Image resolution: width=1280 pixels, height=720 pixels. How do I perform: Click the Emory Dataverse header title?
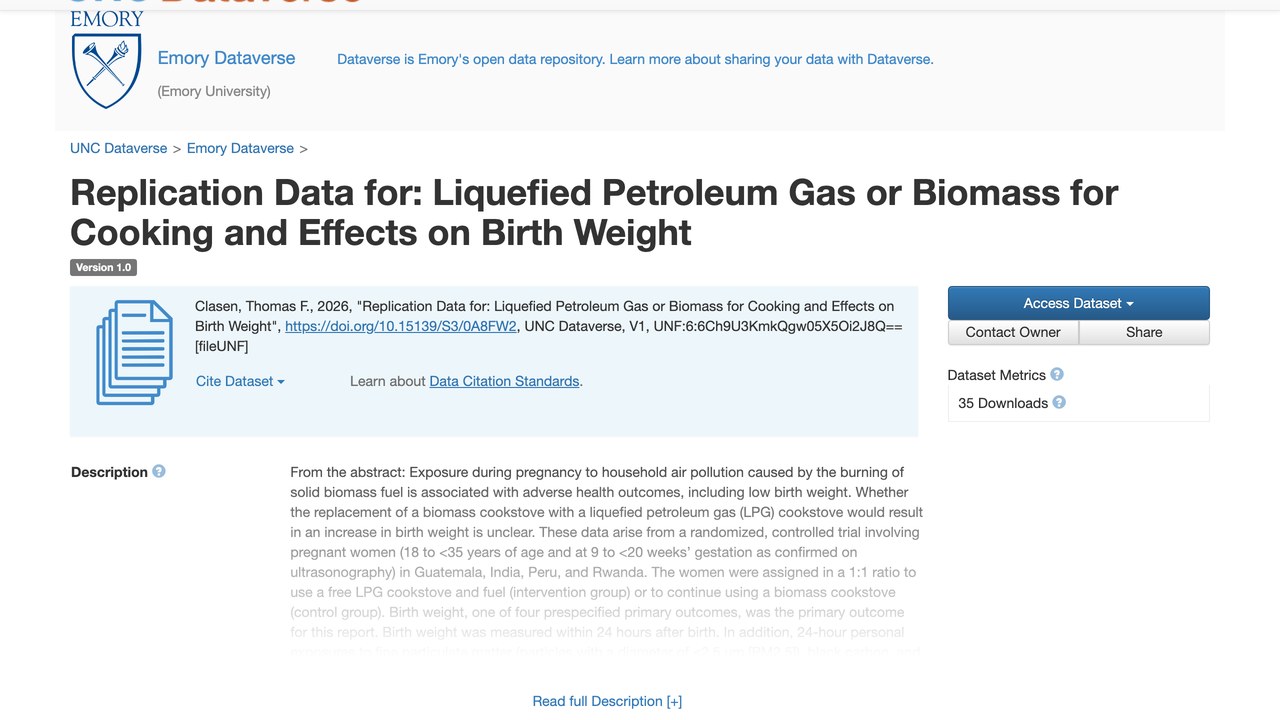pos(226,58)
